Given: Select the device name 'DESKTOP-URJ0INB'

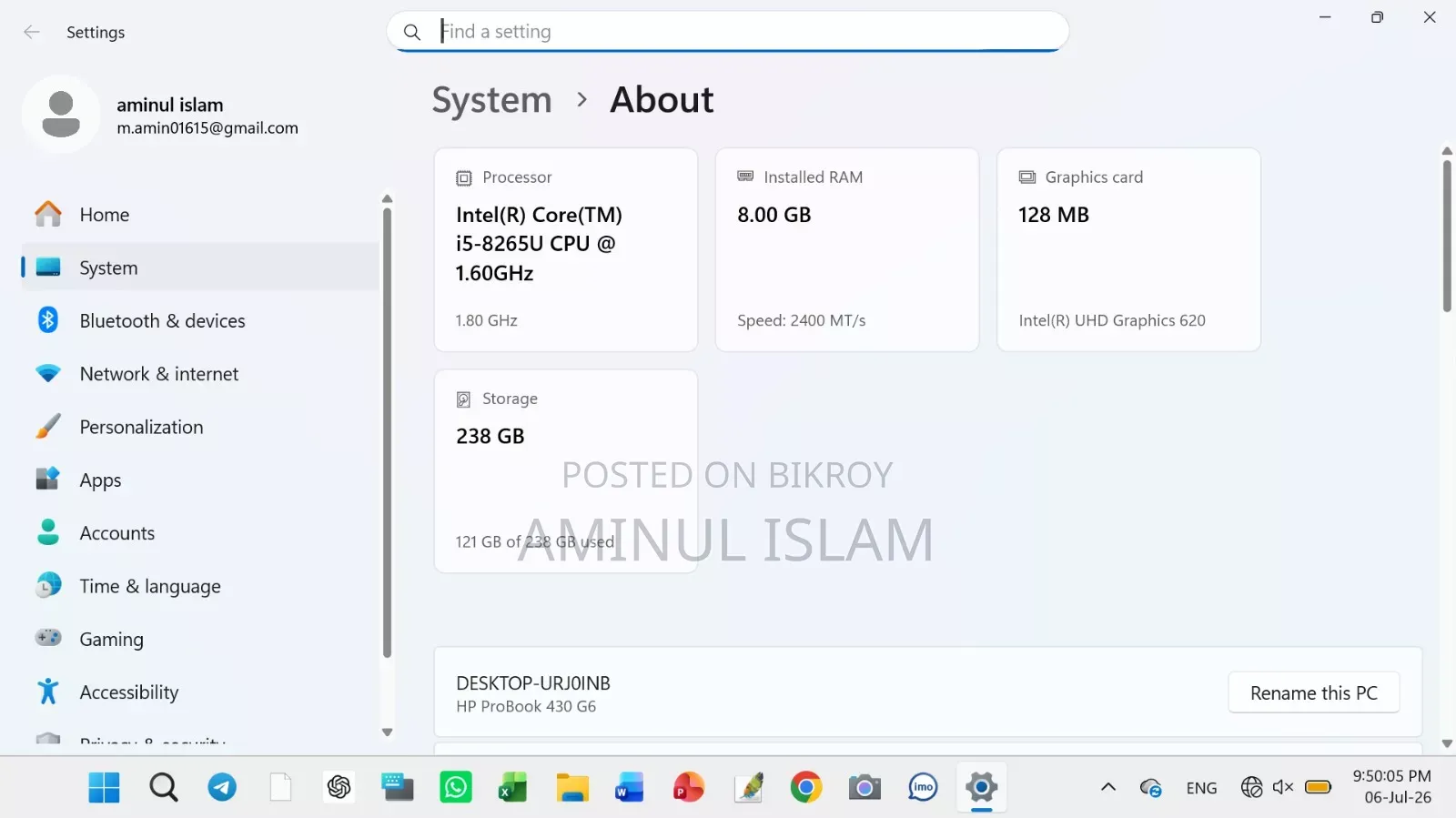Looking at the screenshot, I should [x=533, y=683].
